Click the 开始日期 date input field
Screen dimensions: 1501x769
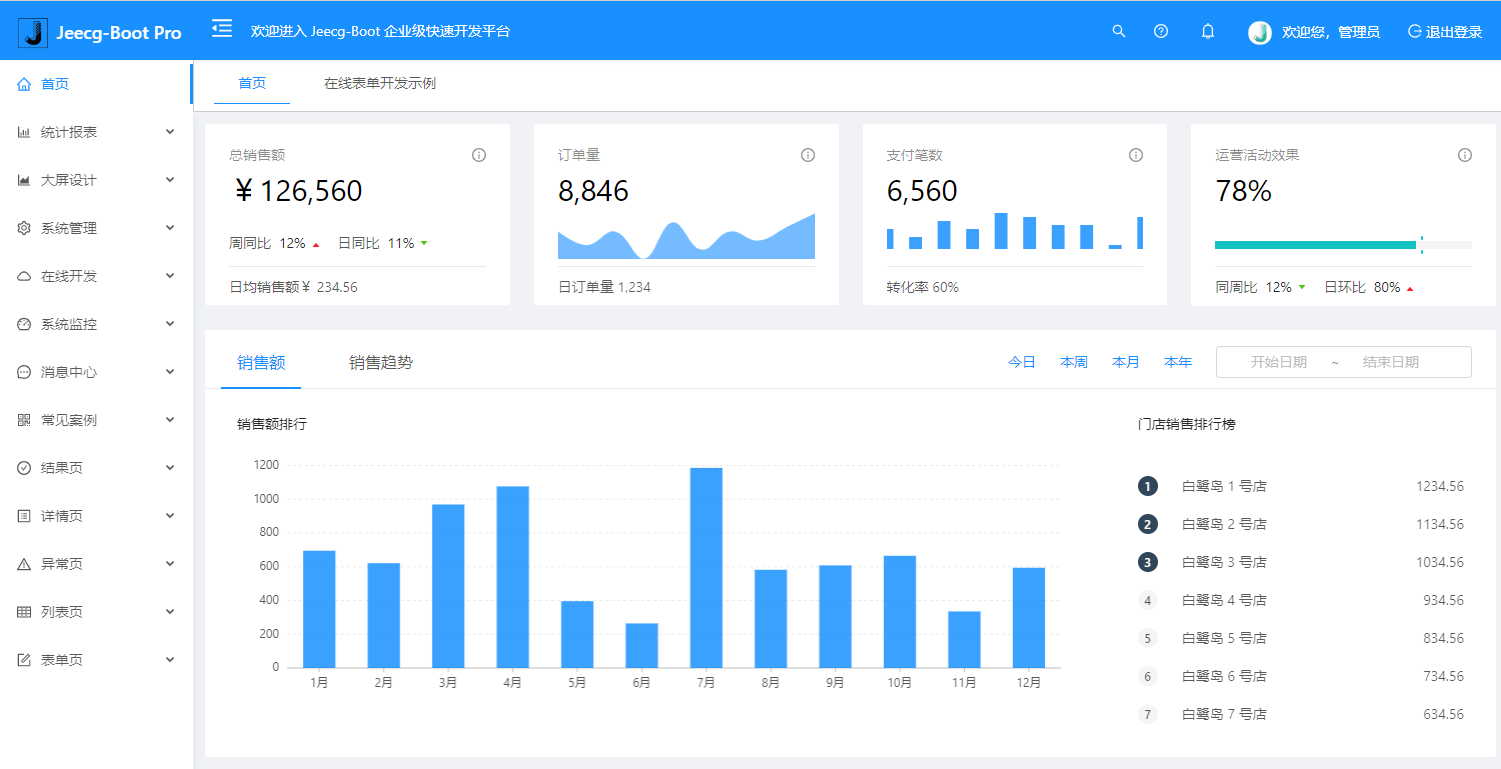point(1278,362)
